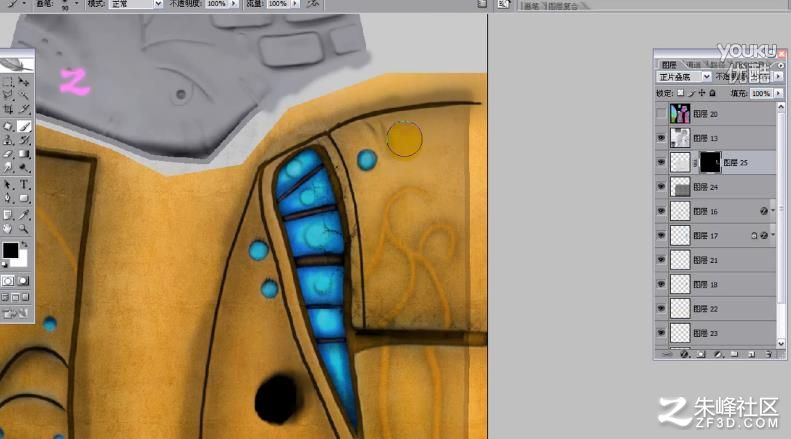Open the layer opacity slider arrow
The width and height of the screenshot is (791, 439).
pyautogui.click(x=778, y=77)
